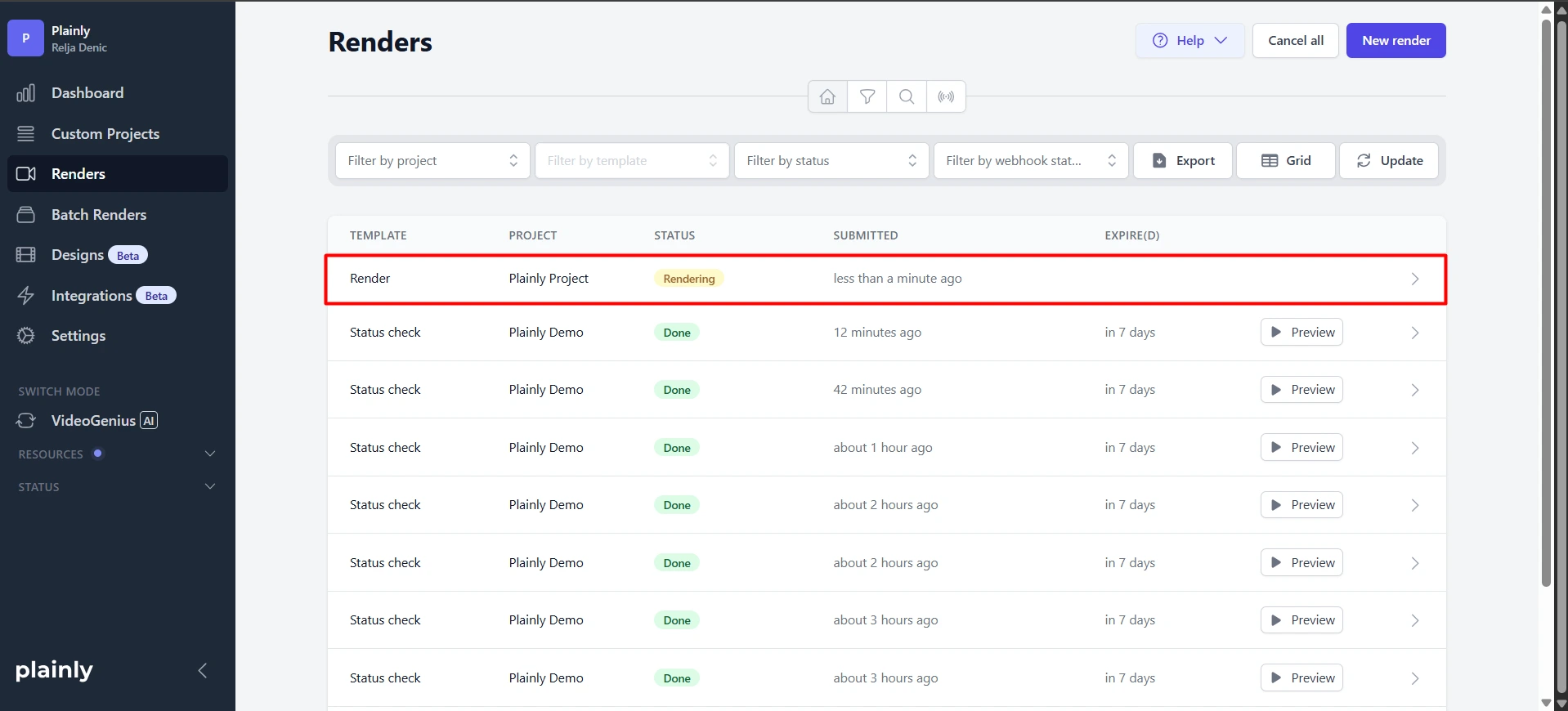Viewport: 1568px width, 711px height.
Task: Click the home icon in the filter toolbar
Action: (827, 96)
